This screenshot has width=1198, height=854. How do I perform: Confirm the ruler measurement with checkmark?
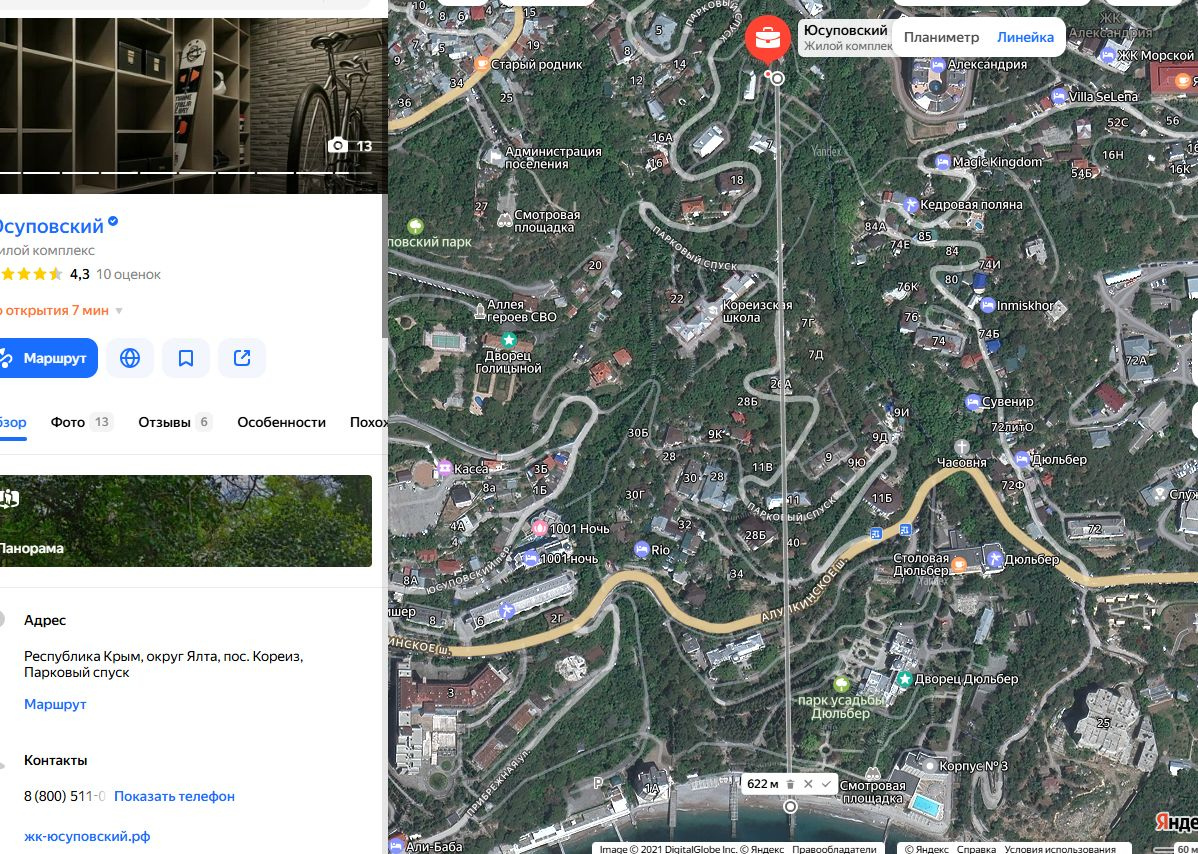coord(826,784)
